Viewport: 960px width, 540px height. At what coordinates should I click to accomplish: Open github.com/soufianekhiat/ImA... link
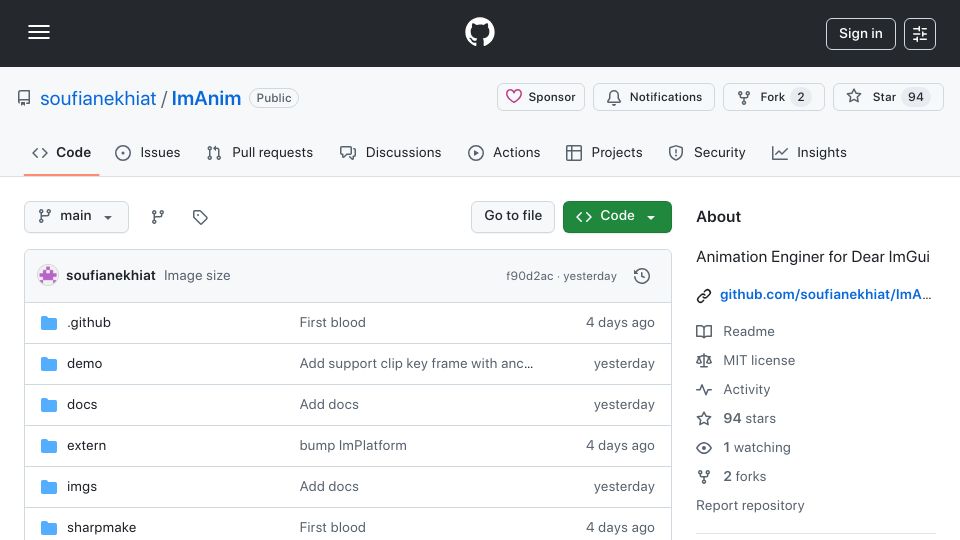tap(825, 294)
